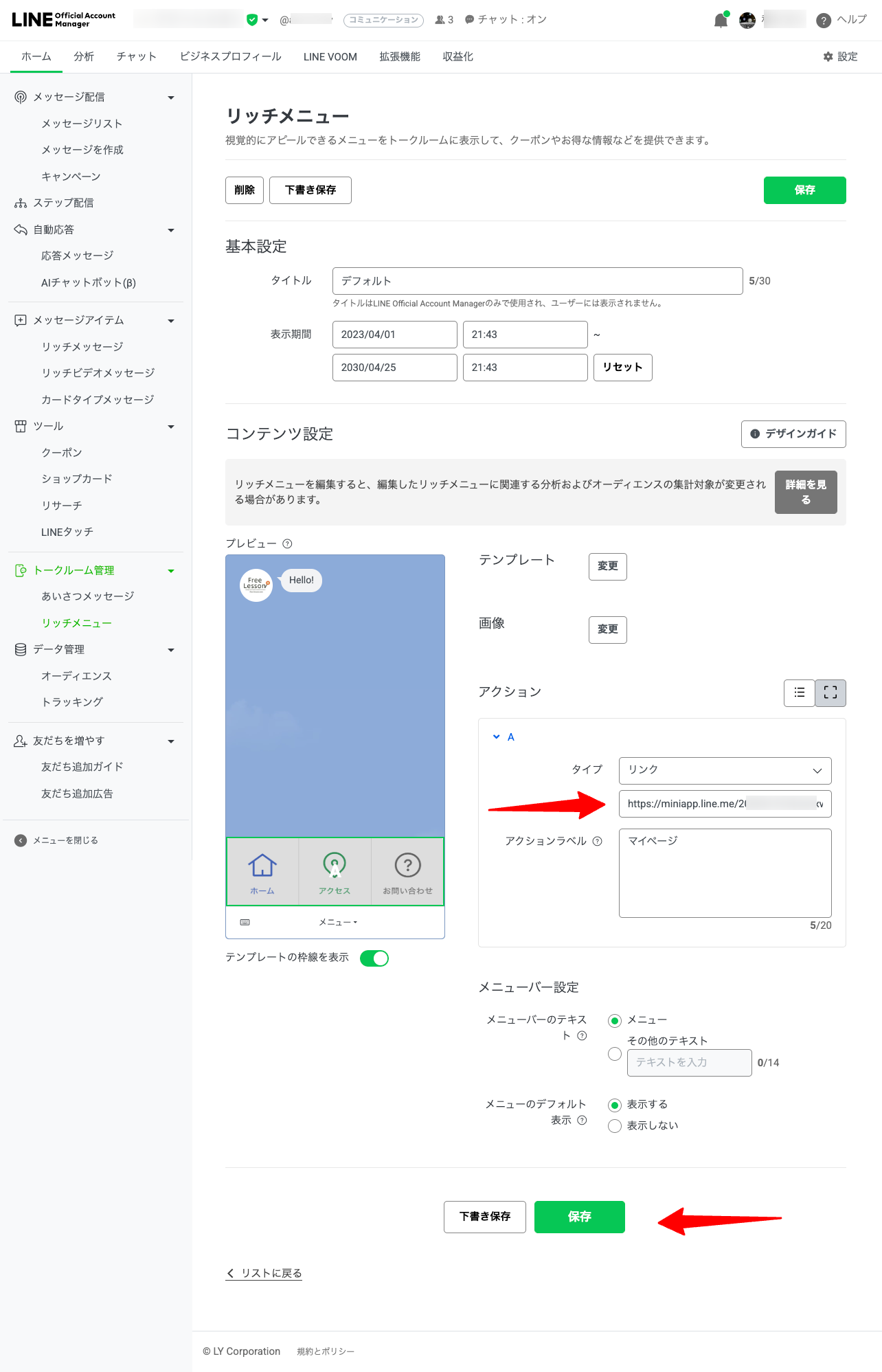Toggle the template border display switch
The height and width of the screenshot is (1372, 882).
coord(374,958)
